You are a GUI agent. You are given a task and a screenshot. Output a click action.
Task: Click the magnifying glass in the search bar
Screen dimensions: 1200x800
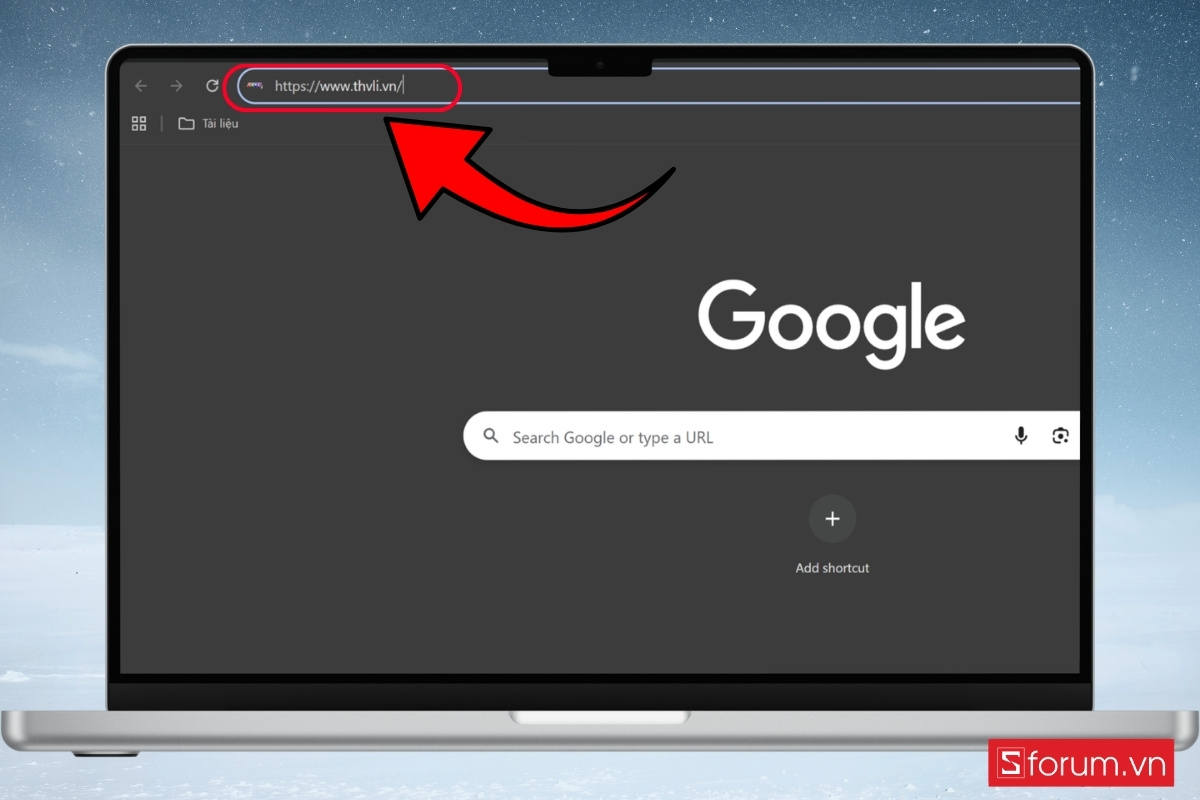tap(490, 436)
